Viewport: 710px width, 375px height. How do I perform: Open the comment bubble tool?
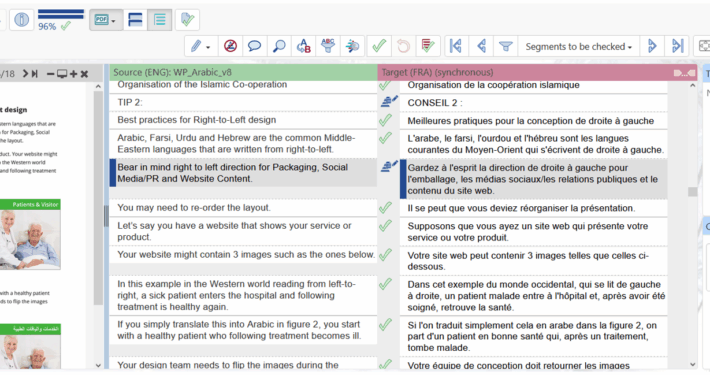coord(254,46)
